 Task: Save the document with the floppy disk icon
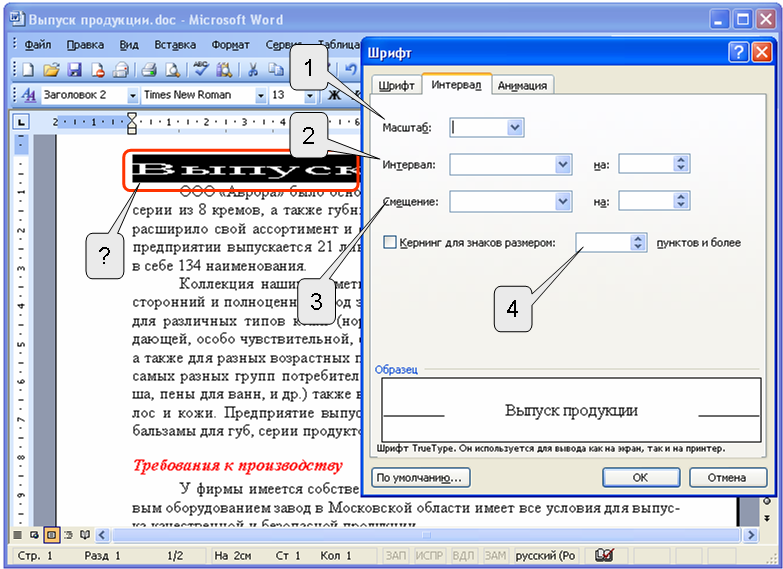point(74,69)
